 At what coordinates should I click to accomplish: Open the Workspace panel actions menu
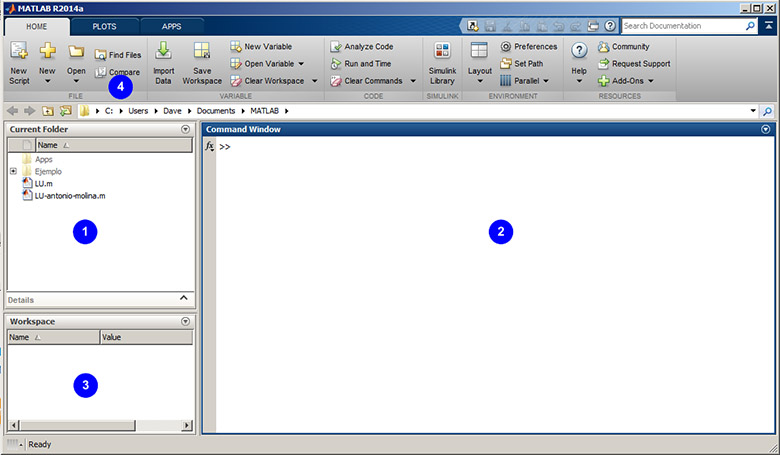point(186,321)
